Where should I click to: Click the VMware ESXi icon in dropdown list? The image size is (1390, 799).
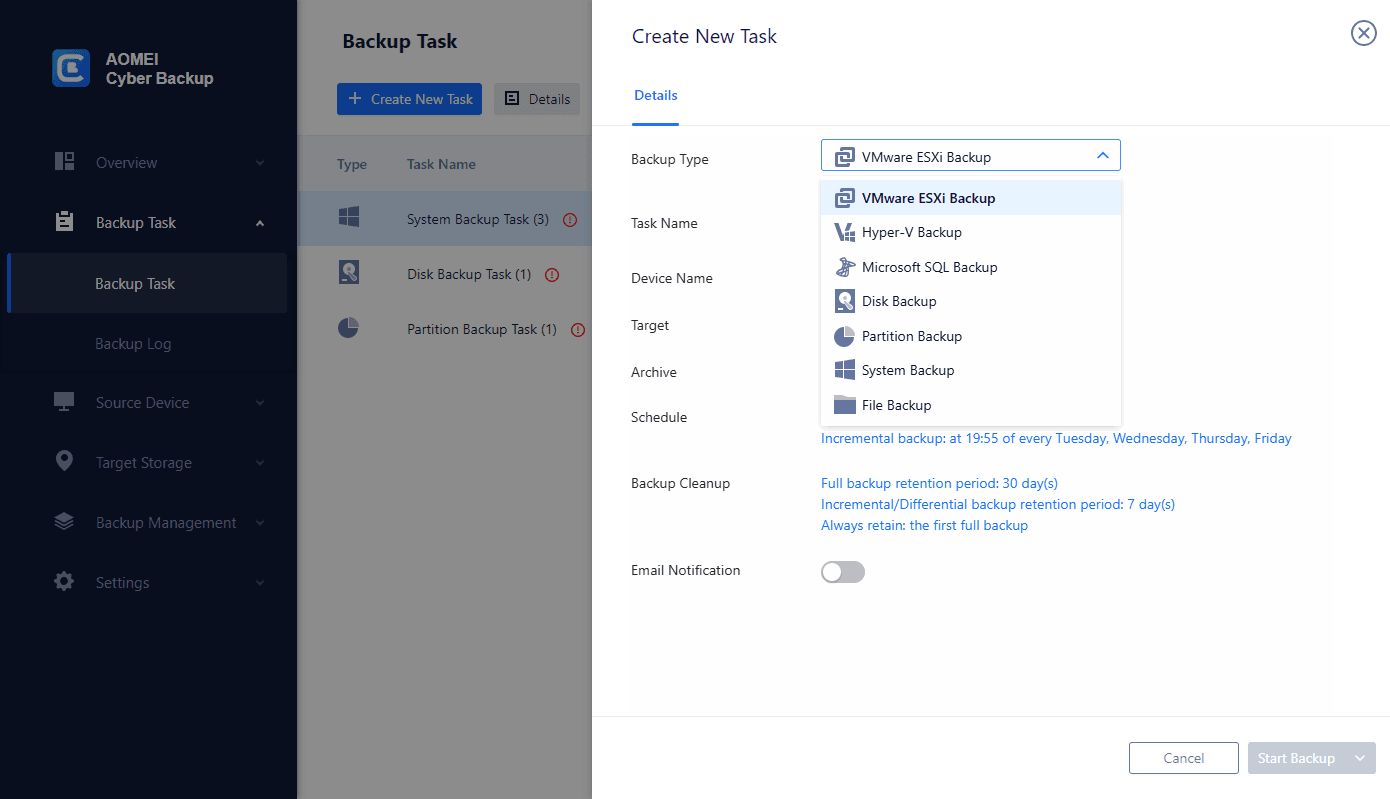point(845,198)
